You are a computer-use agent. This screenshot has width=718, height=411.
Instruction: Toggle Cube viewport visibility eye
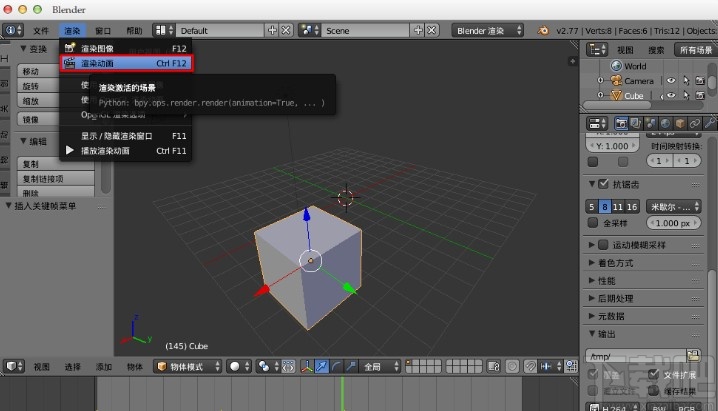click(671, 95)
